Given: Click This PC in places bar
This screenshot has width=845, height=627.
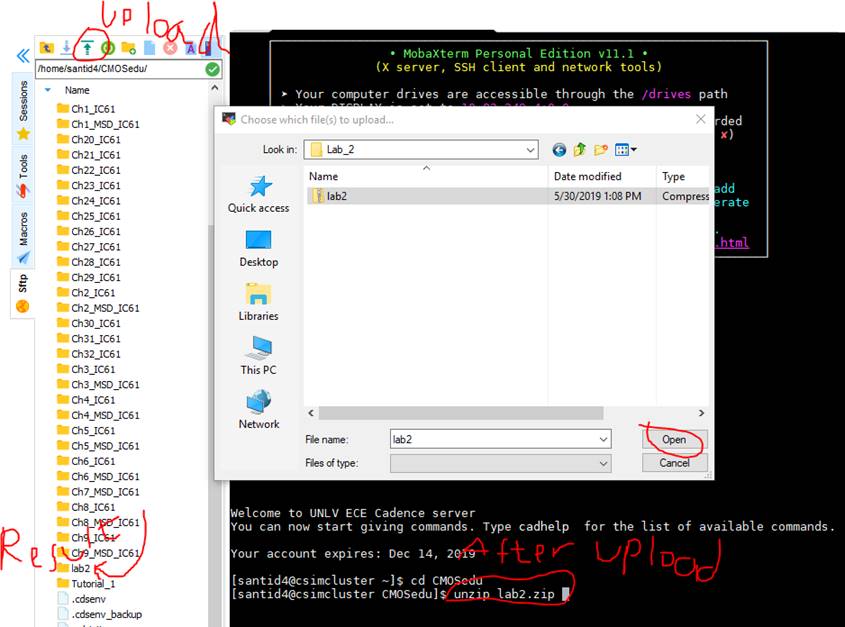Looking at the screenshot, I should coord(259,356).
